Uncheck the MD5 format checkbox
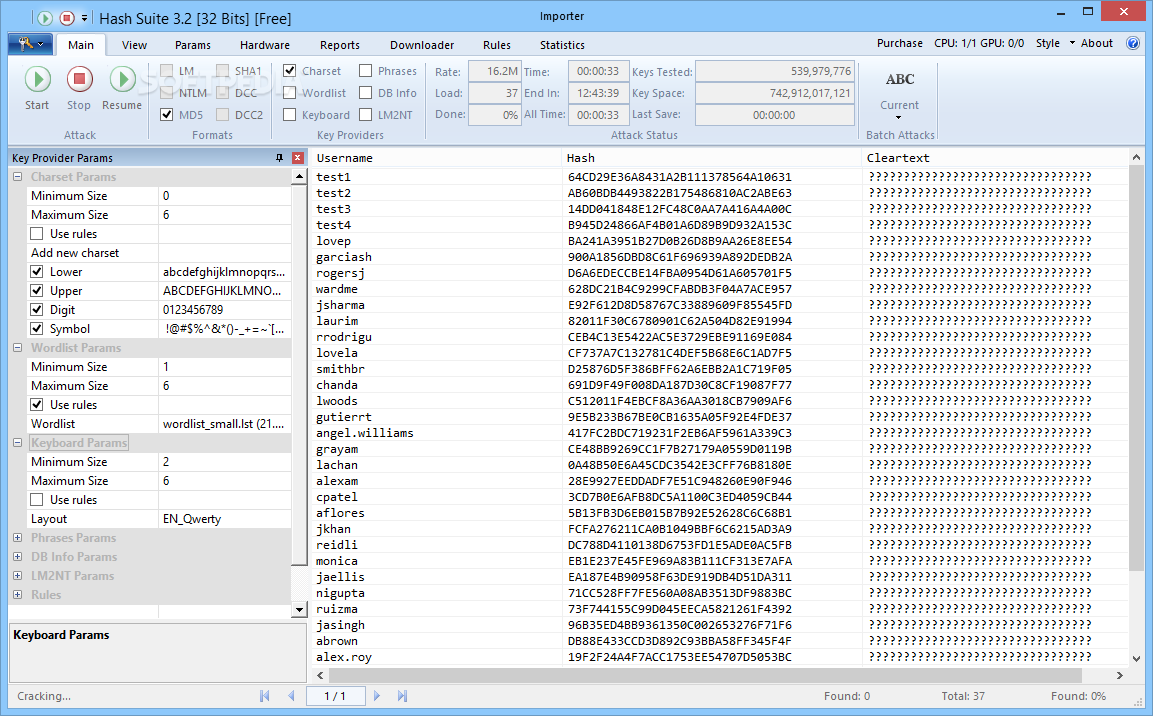This screenshot has width=1153, height=716. tap(167, 115)
